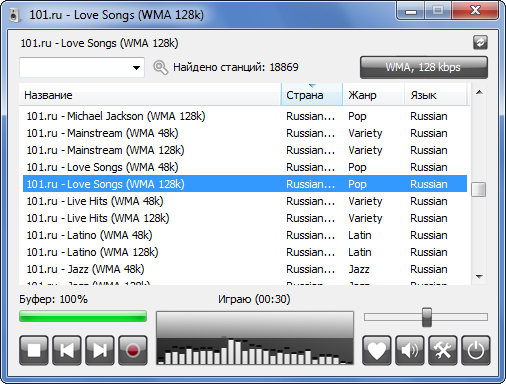Select 101.ru - Live Hits (WMA 128k)
Viewport: 506px width, 384px height.
[x=245, y=218]
